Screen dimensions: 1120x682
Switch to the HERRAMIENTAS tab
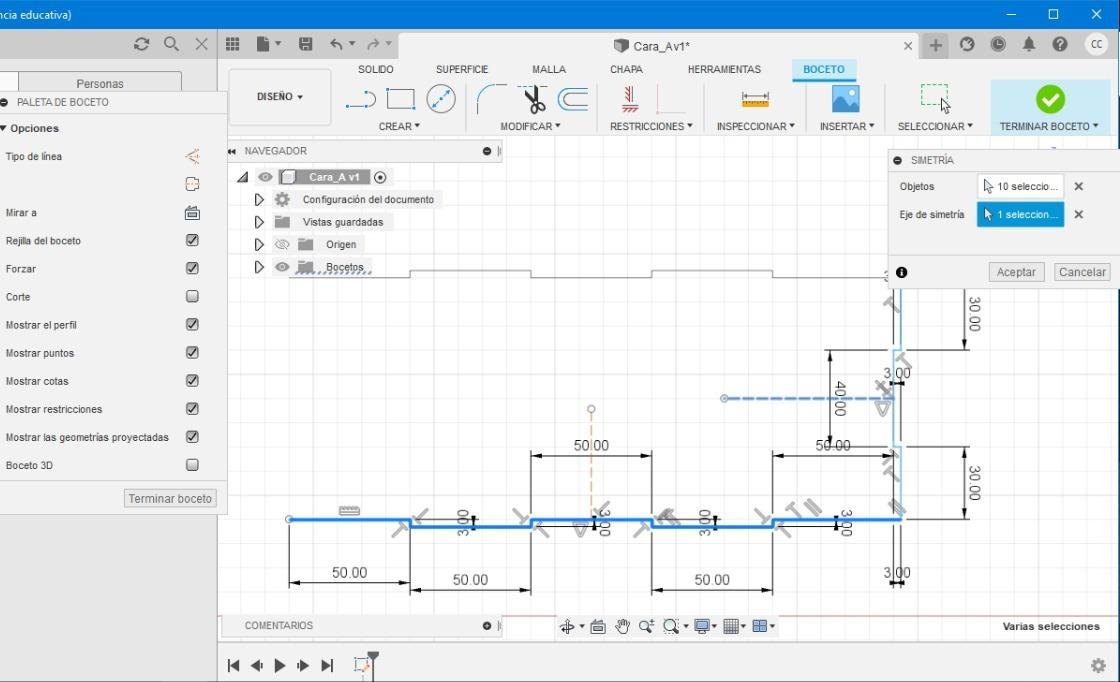click(x=724, y=69)
